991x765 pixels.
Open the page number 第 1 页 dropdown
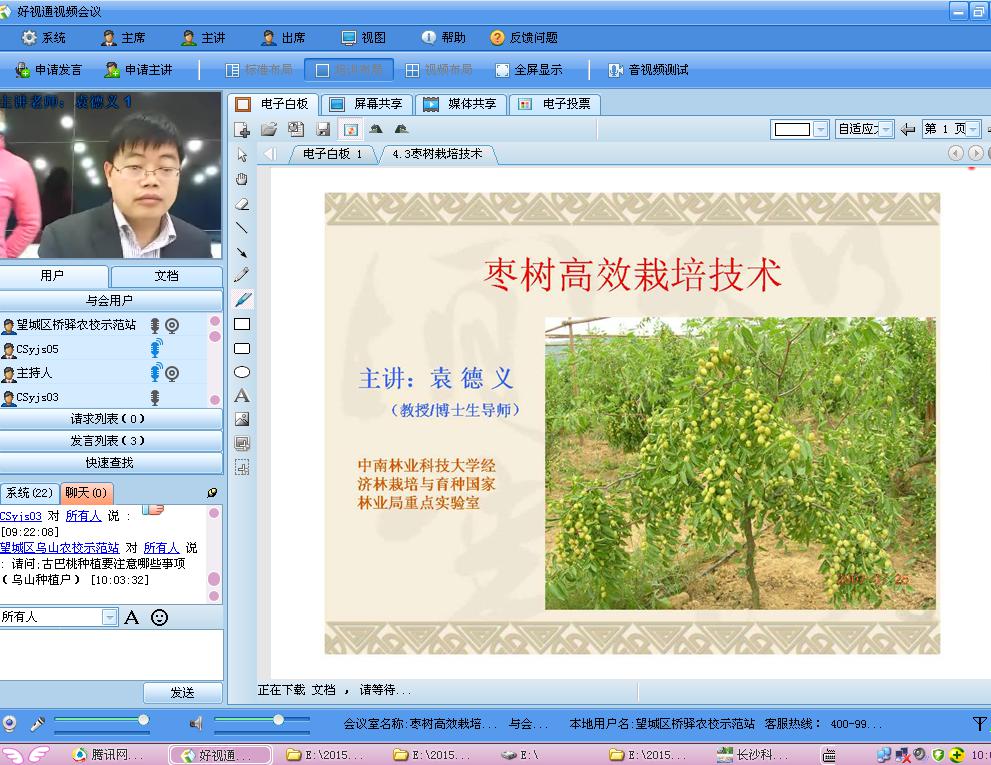point(974,129)
